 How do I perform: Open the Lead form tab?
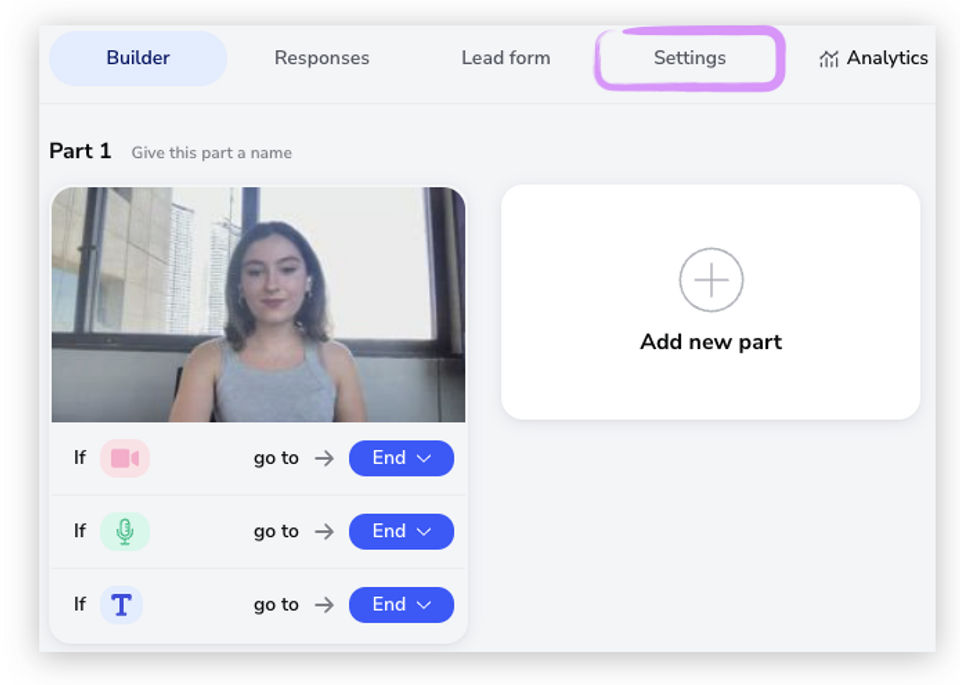click(506, 58)
